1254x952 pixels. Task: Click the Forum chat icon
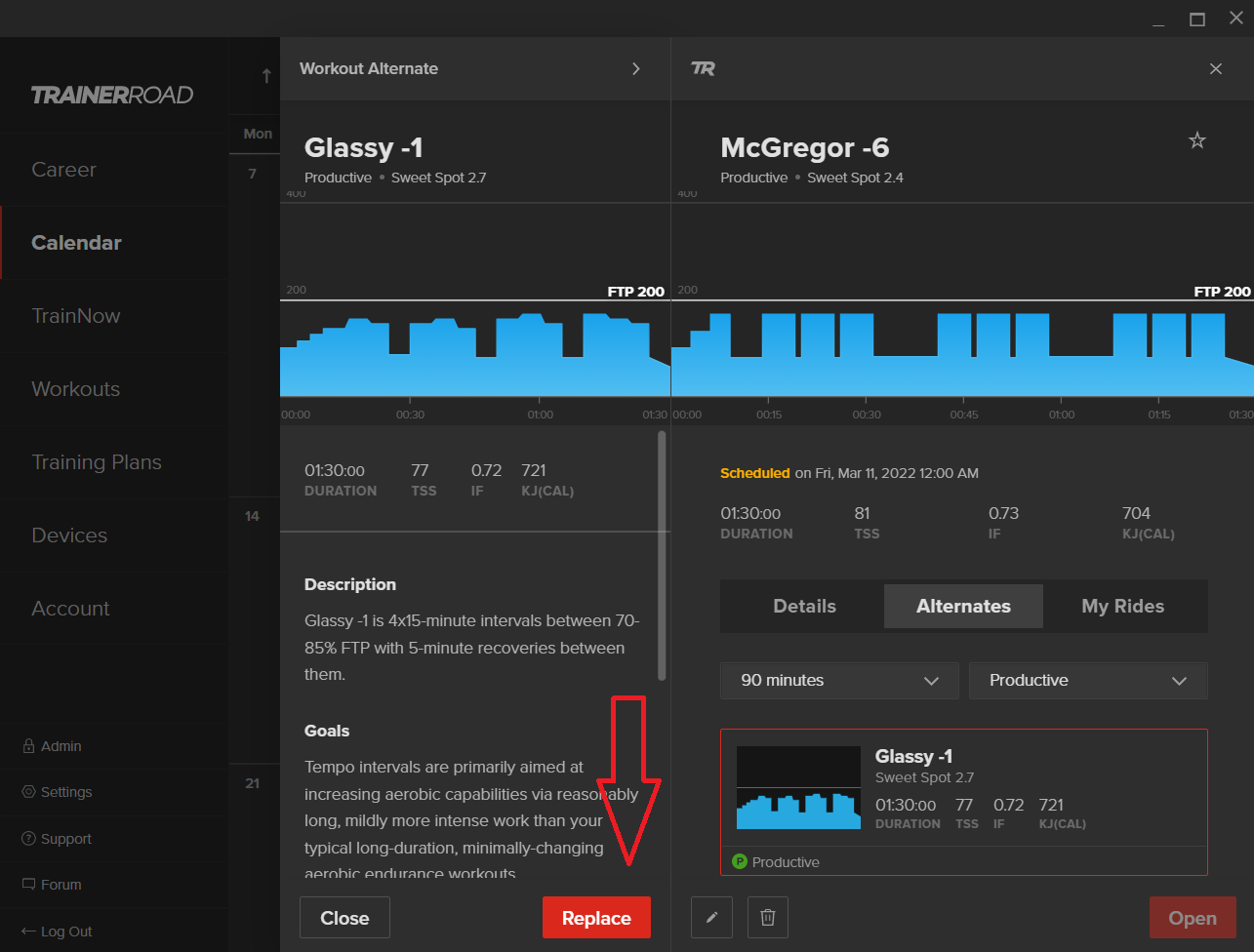point(29,885)
